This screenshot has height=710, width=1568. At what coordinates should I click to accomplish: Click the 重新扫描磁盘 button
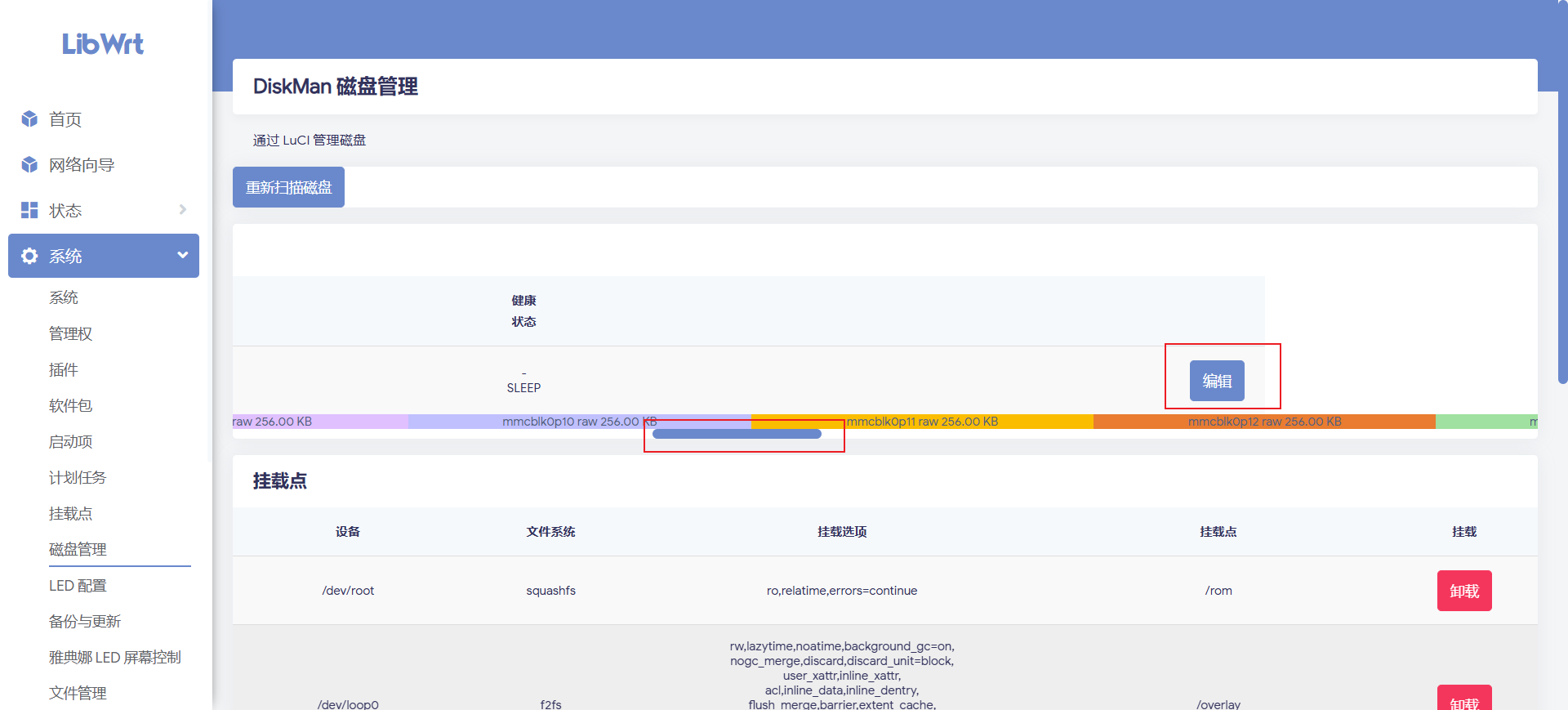click(x=288, y=187)
